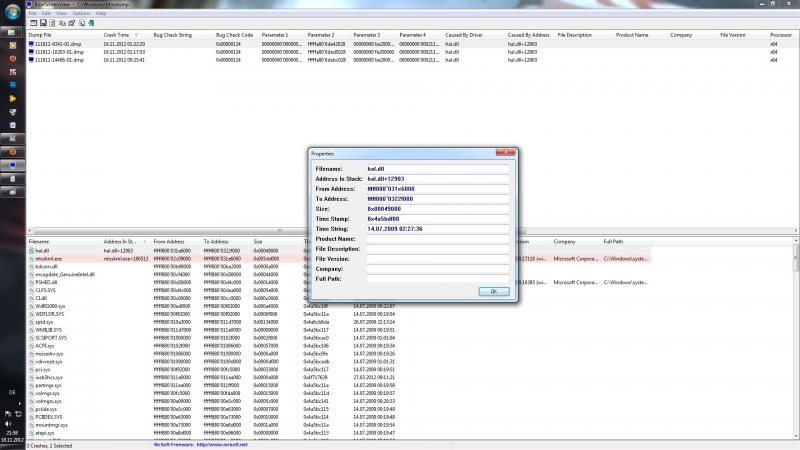Open Advanced Options from the toolbar

pos(34,23)
